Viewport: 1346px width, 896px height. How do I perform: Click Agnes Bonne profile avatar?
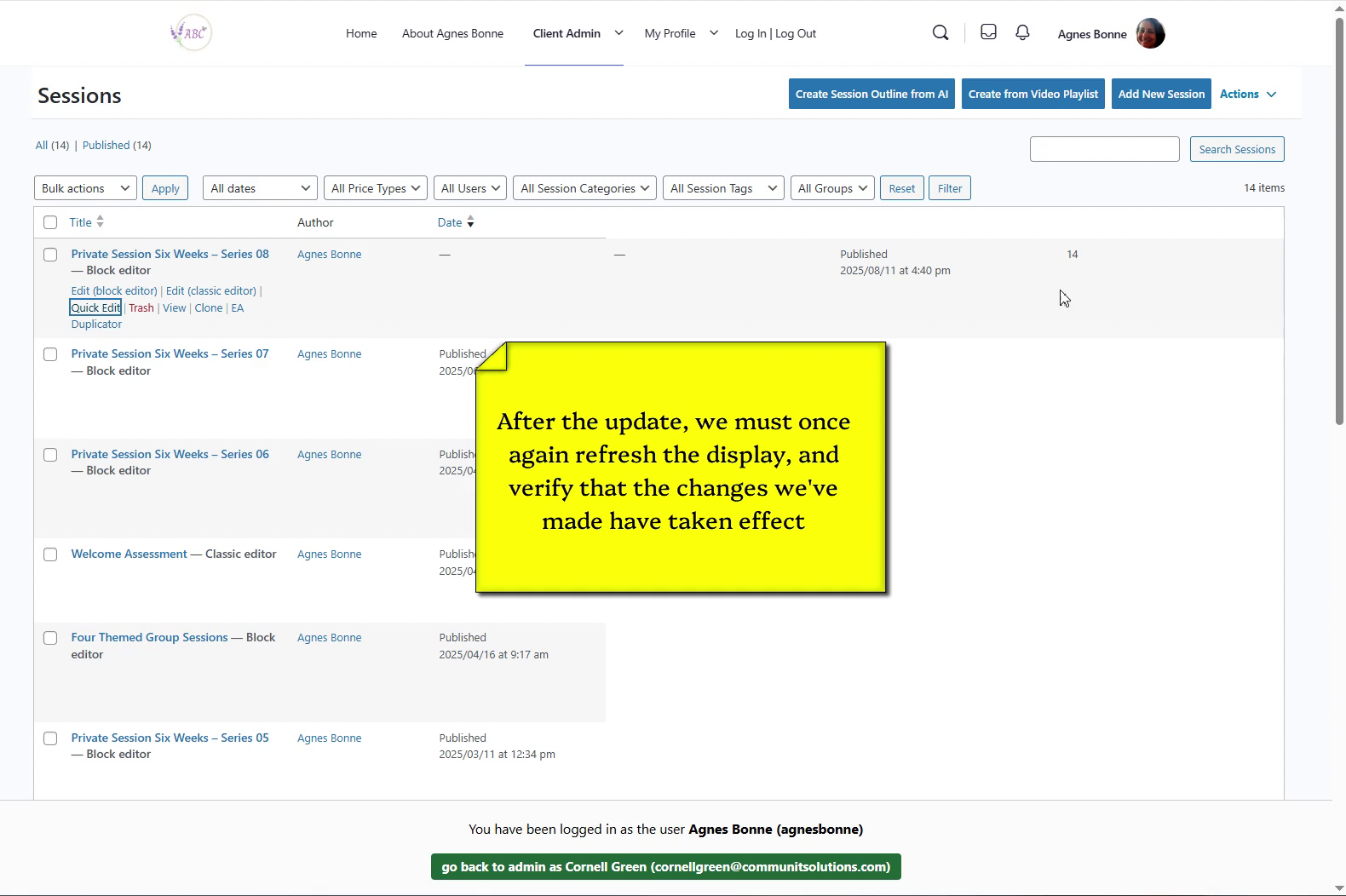point(1150,34)
